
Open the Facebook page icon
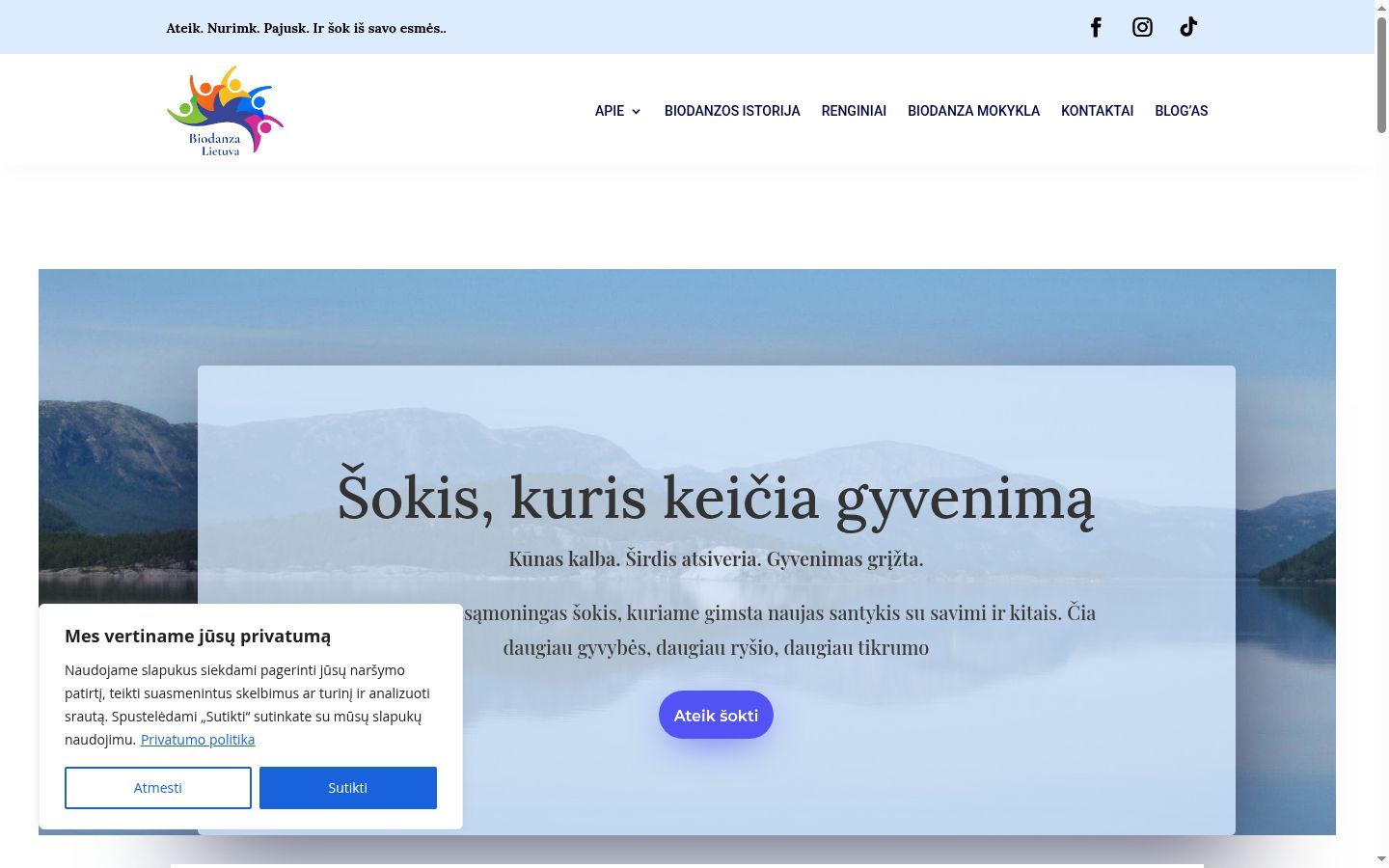click(1096, 27)
